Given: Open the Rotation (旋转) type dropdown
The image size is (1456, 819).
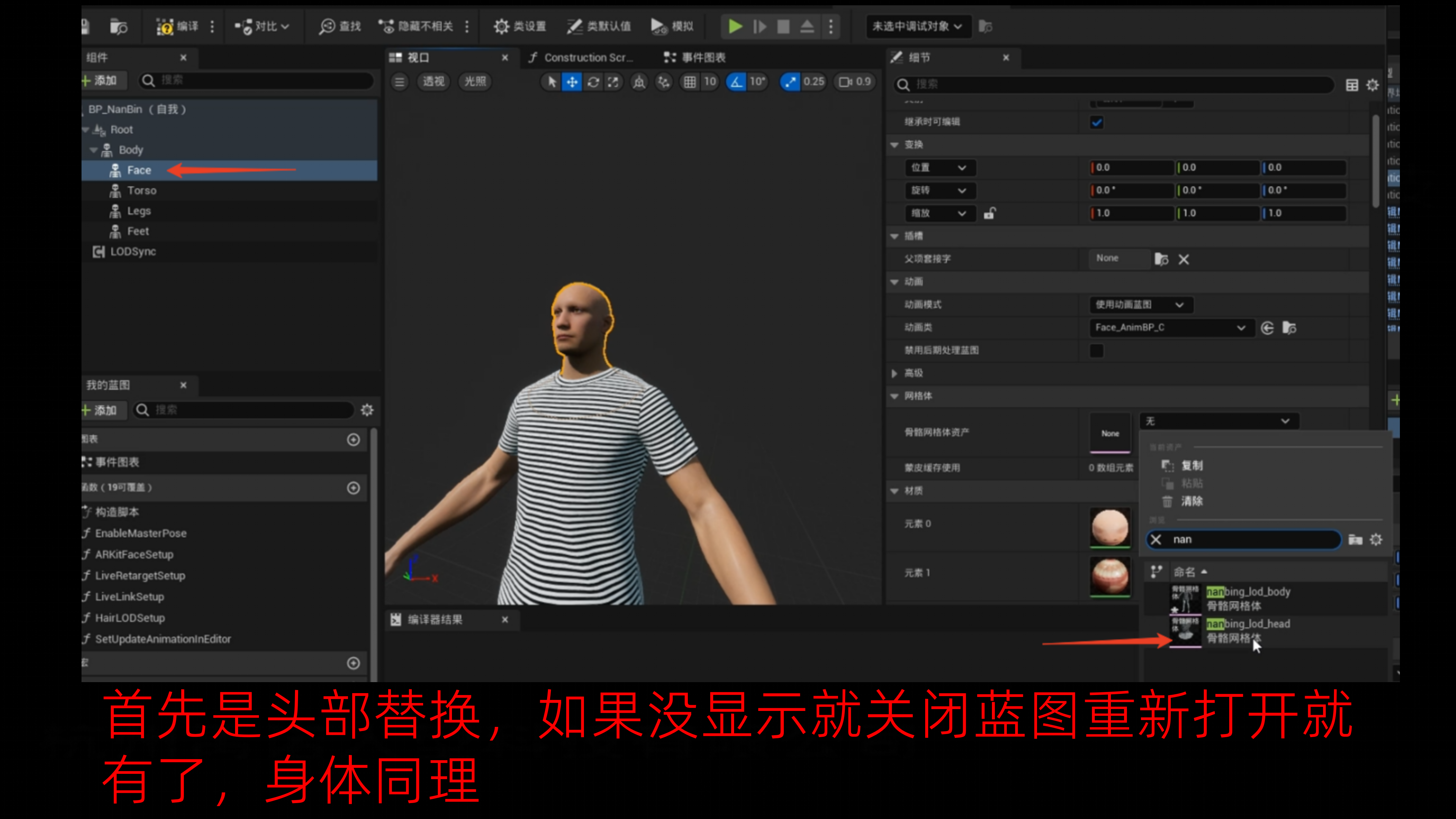Looking at the screenshot, I should (x=940, y=190).
